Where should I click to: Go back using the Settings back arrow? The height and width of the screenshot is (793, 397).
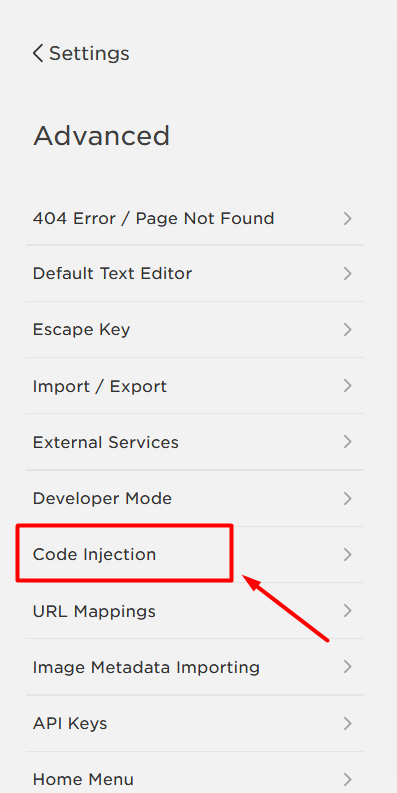[37, 53]
